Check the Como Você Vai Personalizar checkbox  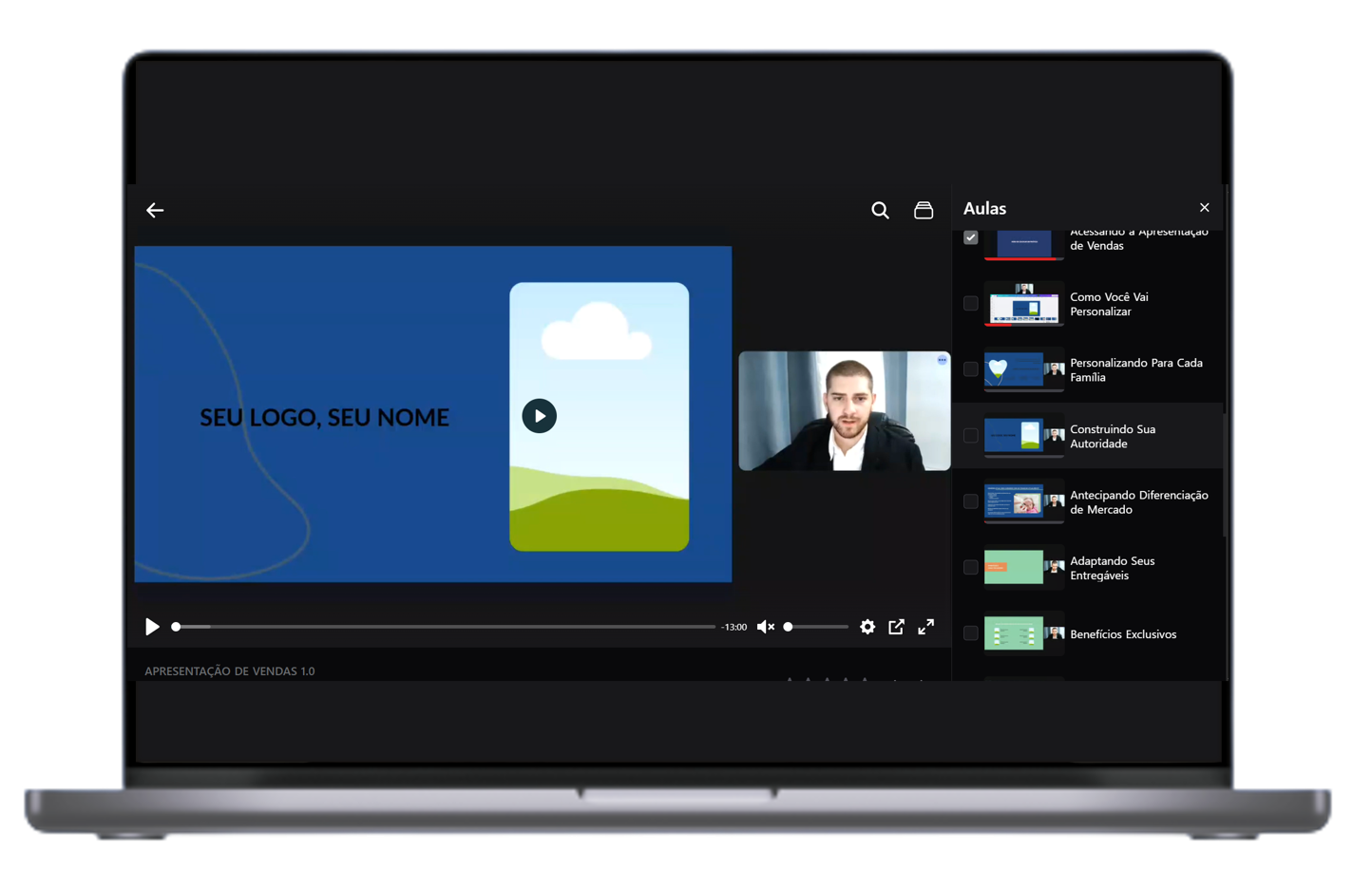(970, 304)
